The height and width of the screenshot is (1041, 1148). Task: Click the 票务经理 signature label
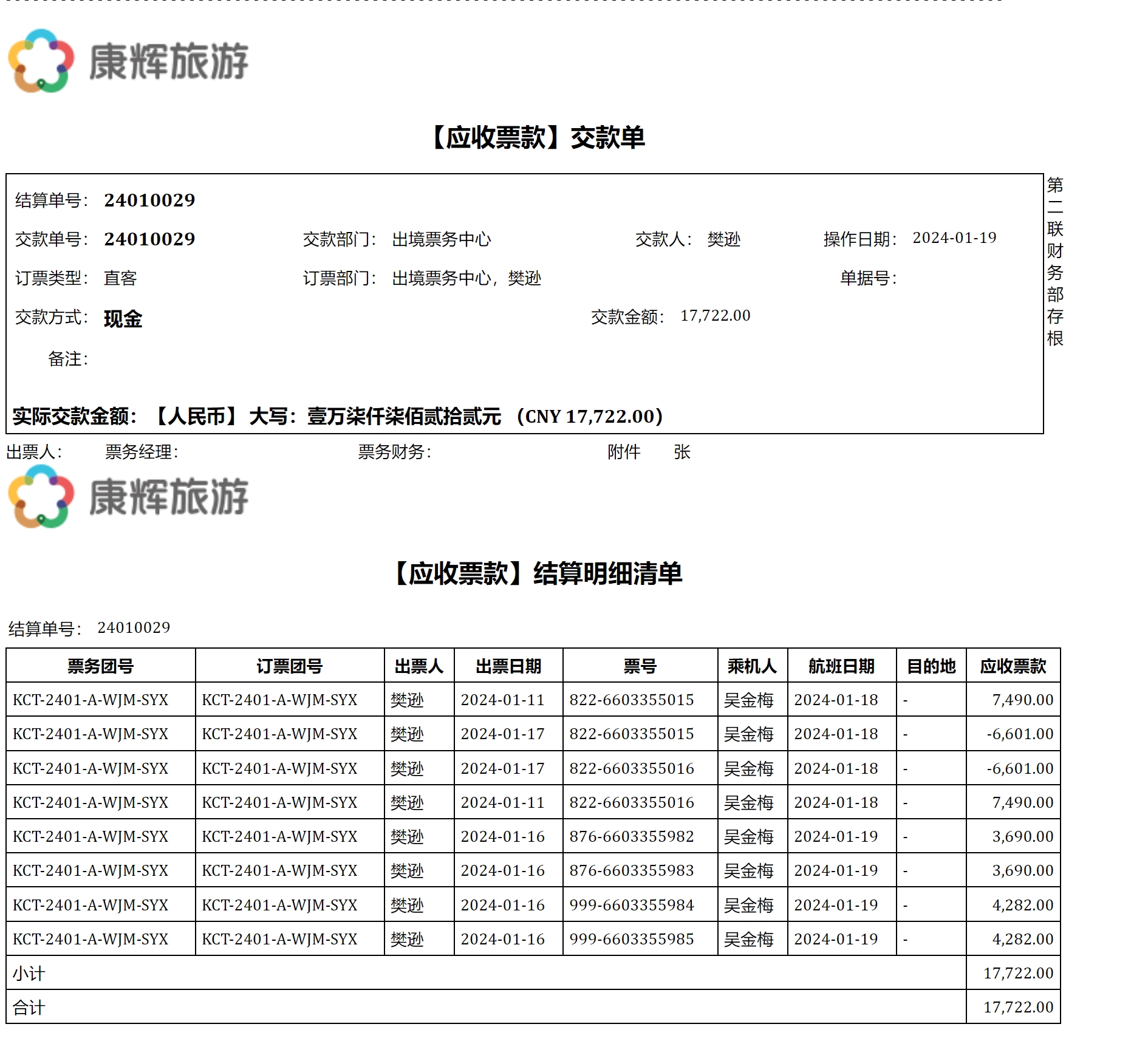142,452
